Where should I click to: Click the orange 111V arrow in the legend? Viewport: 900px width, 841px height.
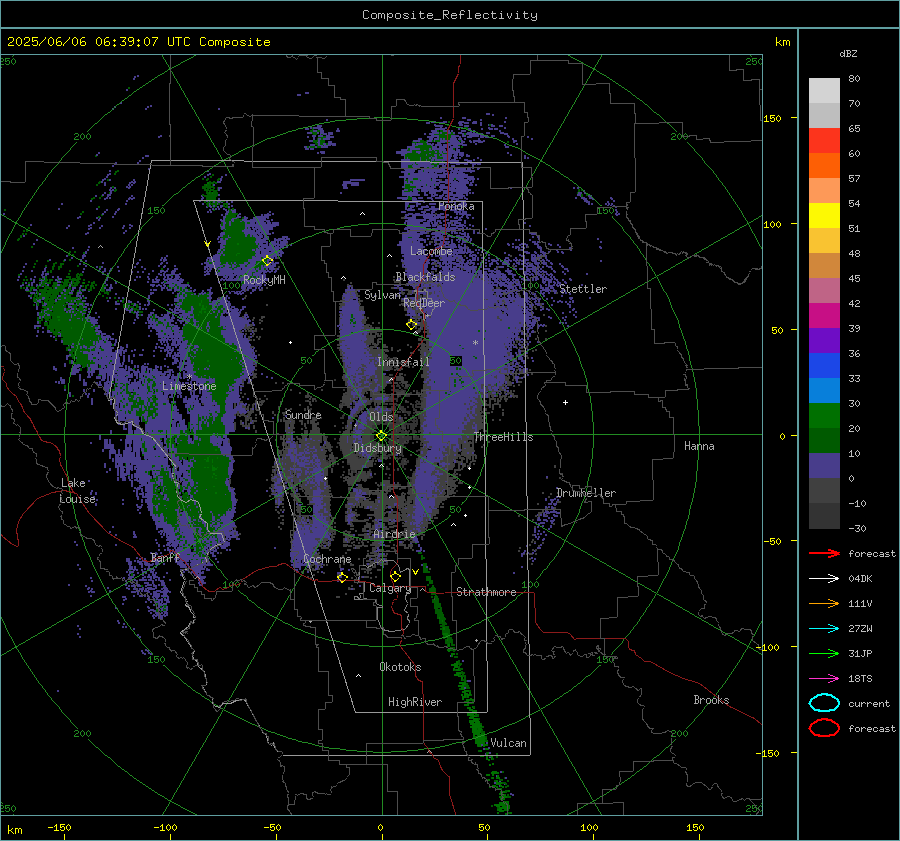[824, 603]
